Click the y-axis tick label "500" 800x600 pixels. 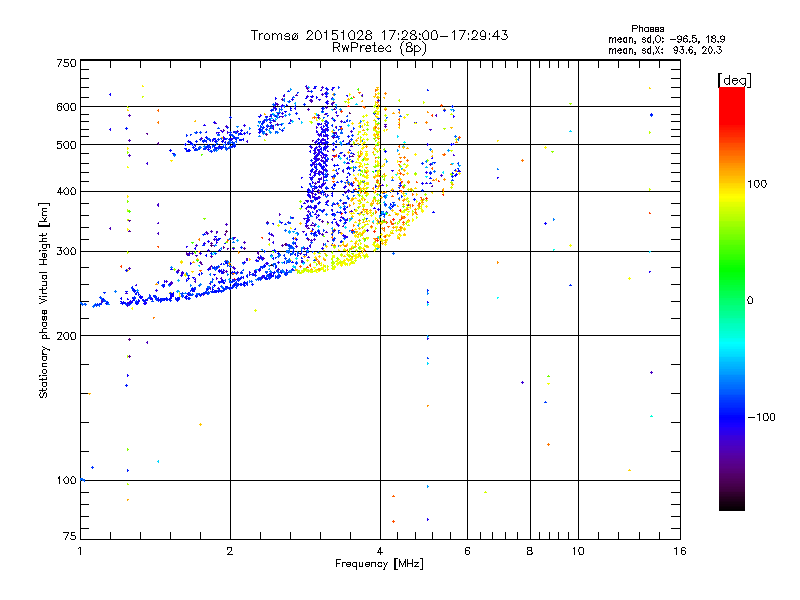point(66,145)
